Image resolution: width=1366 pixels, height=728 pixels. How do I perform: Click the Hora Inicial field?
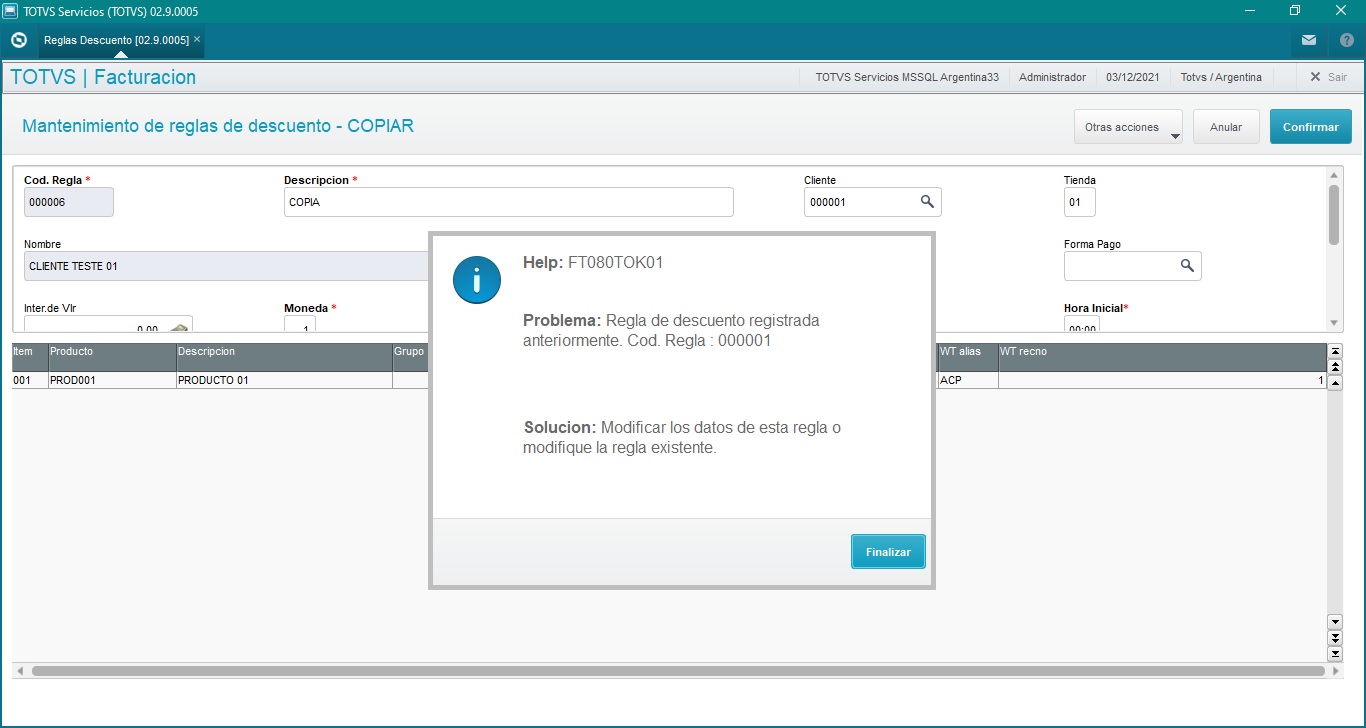pyautogui.click(x=1082, y=325)
